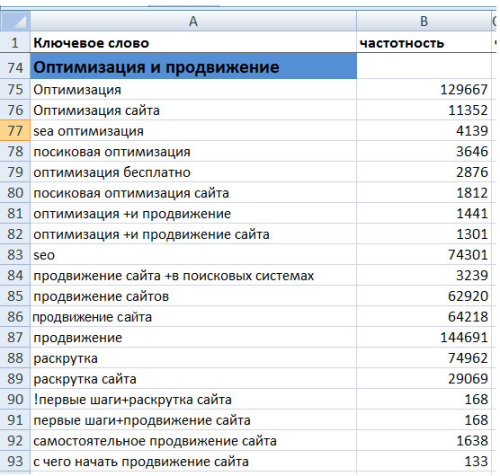Click frequency value 3646

(x=472, y=151)
